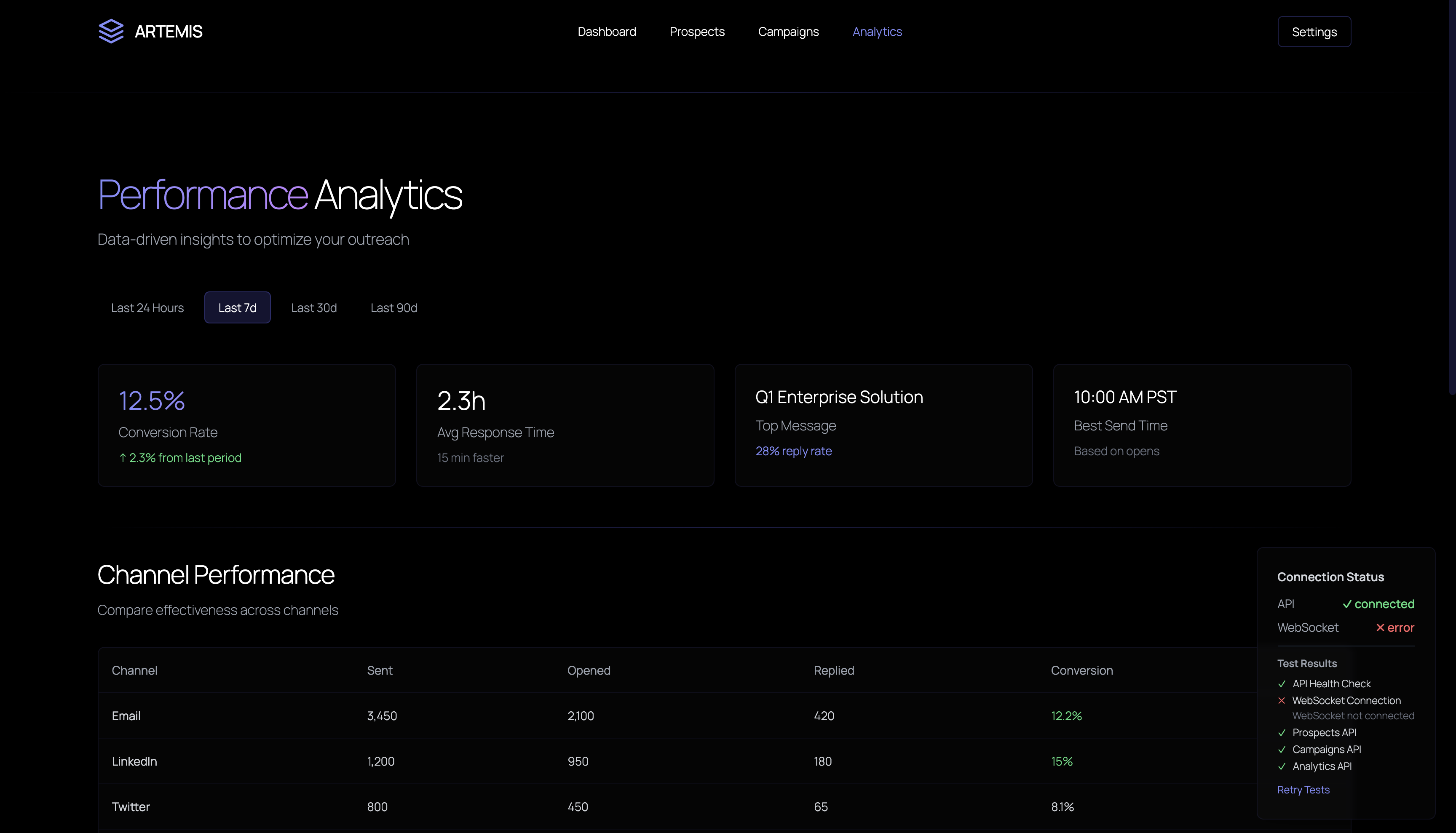This screenshot has height=833, width=1456.
Task: Select the Last 24 Hours time range
Action: tap(147, 308)
